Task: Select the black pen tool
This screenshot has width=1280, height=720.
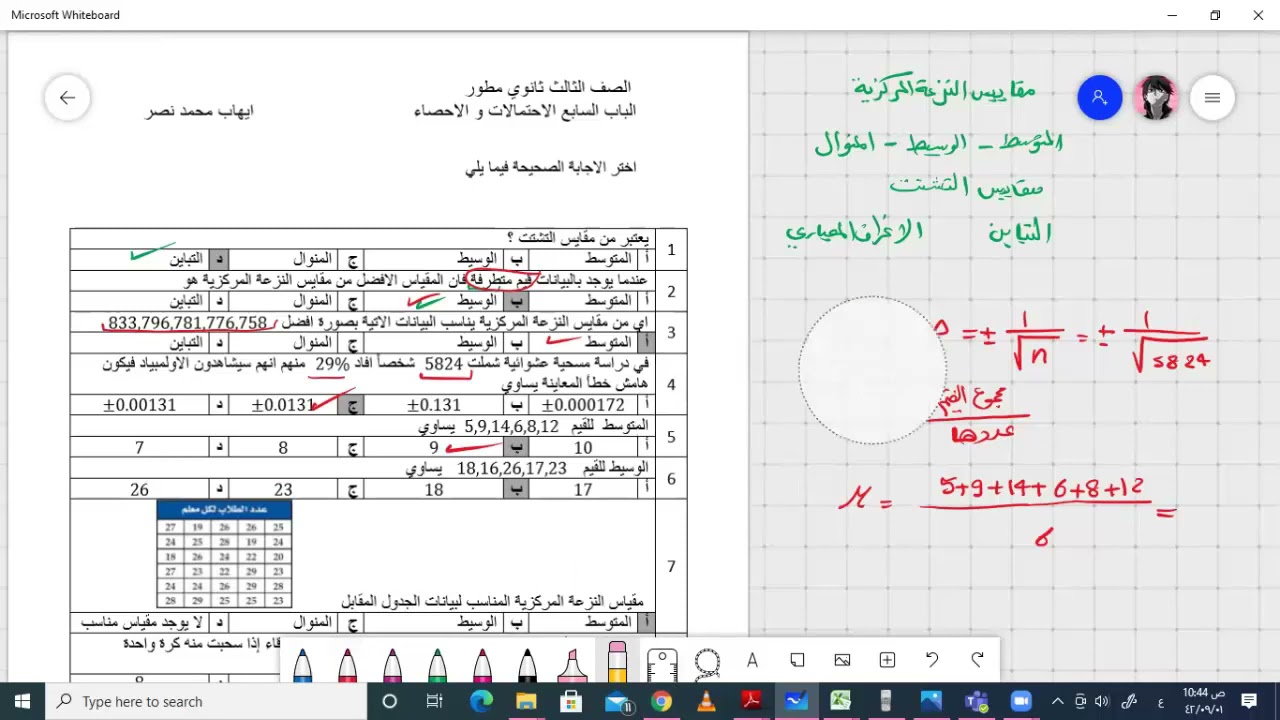Action: pos(527,664)
